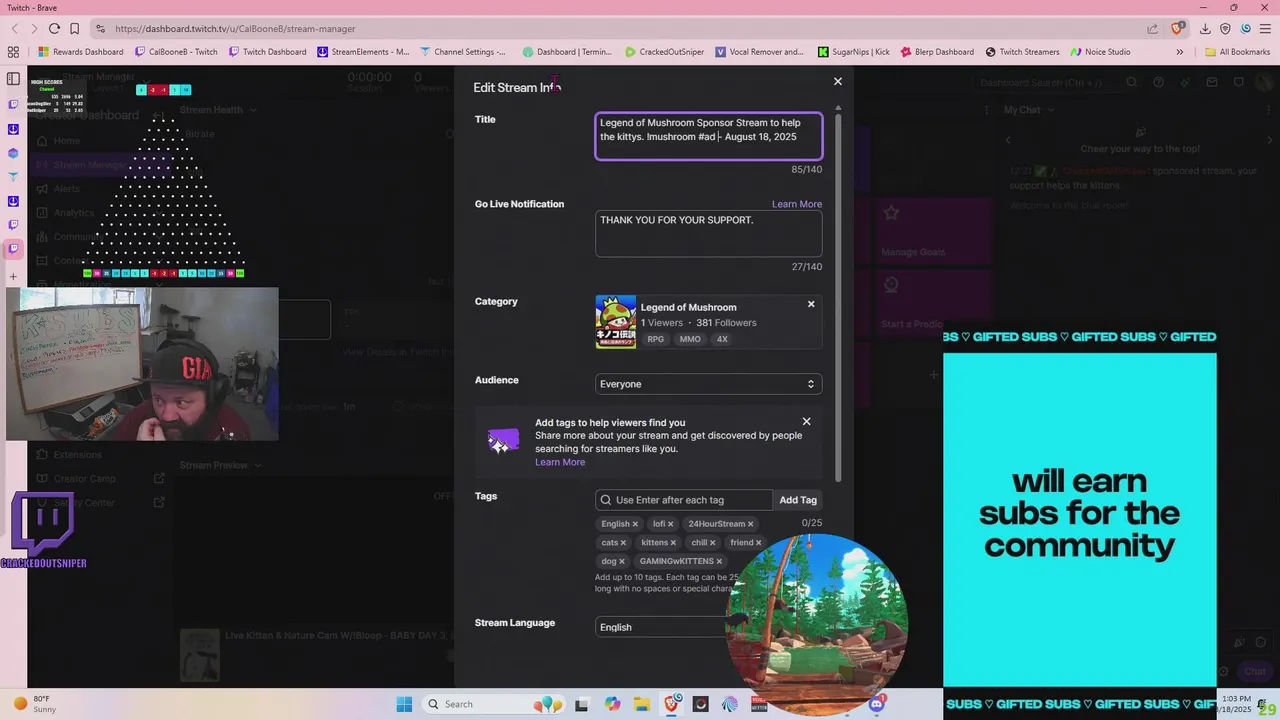Remove the Legend of Mushroom category
The image size is (1280, 720).
pyautogui.click(x=811, y=304)
